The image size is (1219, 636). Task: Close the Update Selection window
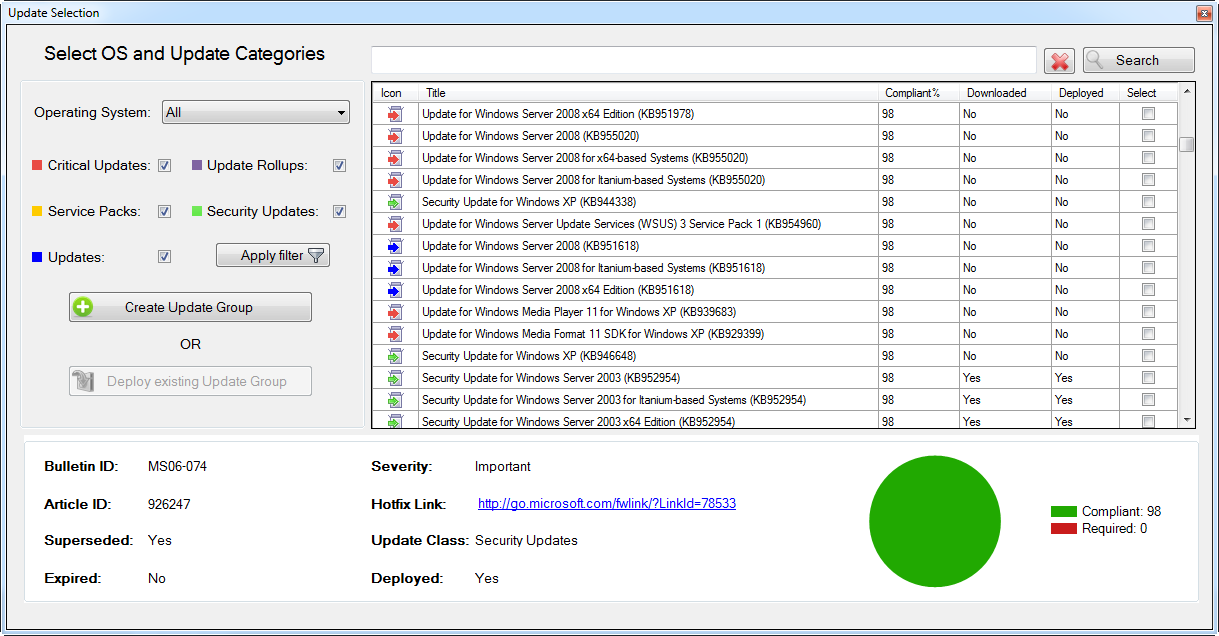pyautogui.click(x=1204, y=13)
